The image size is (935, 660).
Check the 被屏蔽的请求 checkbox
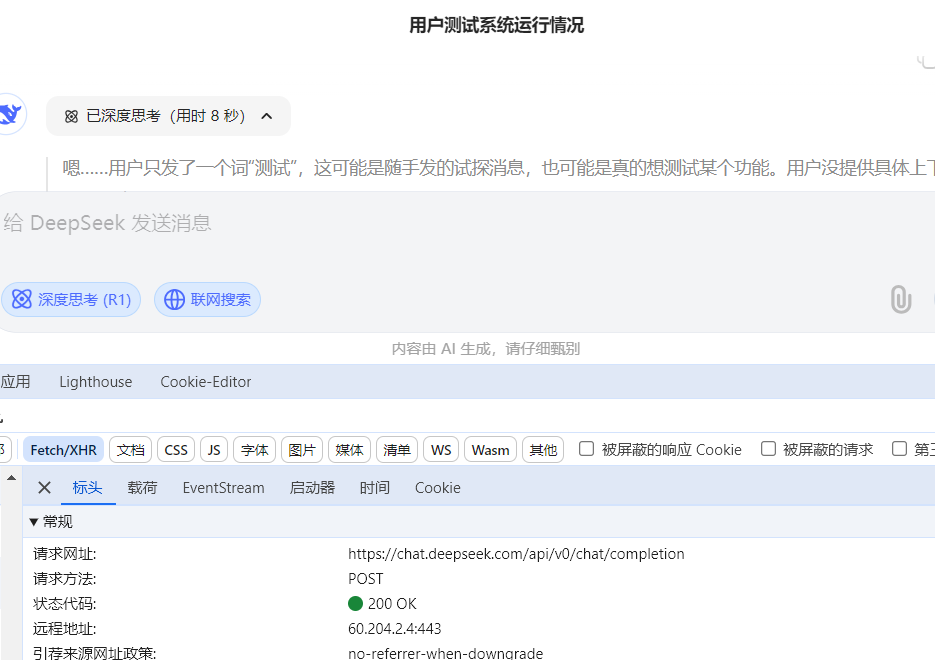[769, 449]
